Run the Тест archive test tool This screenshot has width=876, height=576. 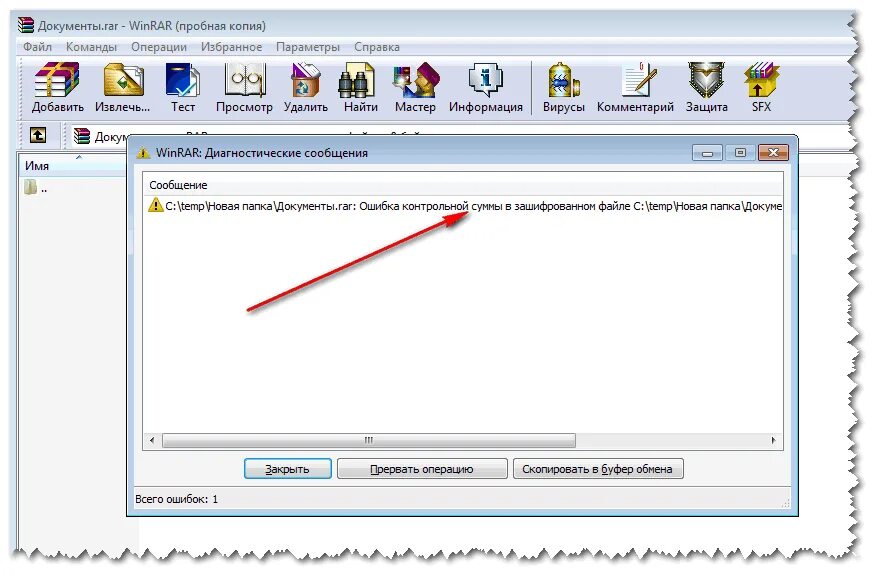(x=183, y=88)
